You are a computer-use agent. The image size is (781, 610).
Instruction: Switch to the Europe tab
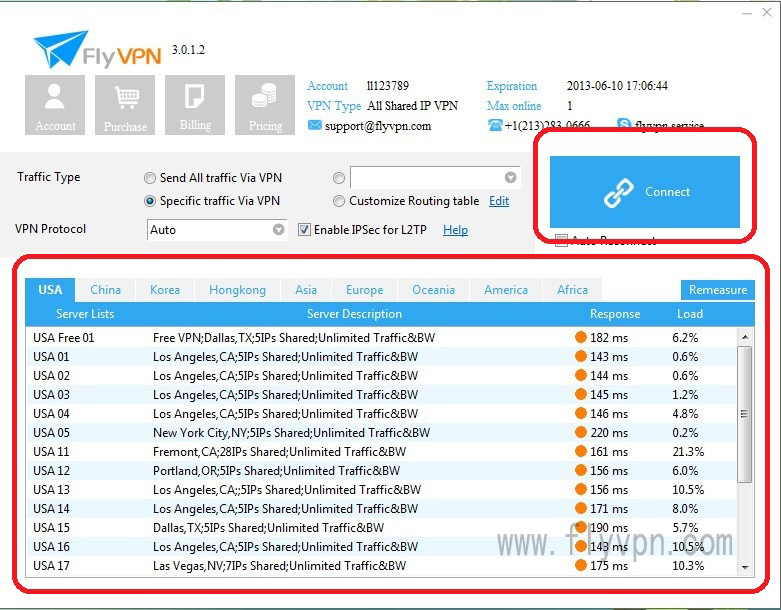pos(365,290)
